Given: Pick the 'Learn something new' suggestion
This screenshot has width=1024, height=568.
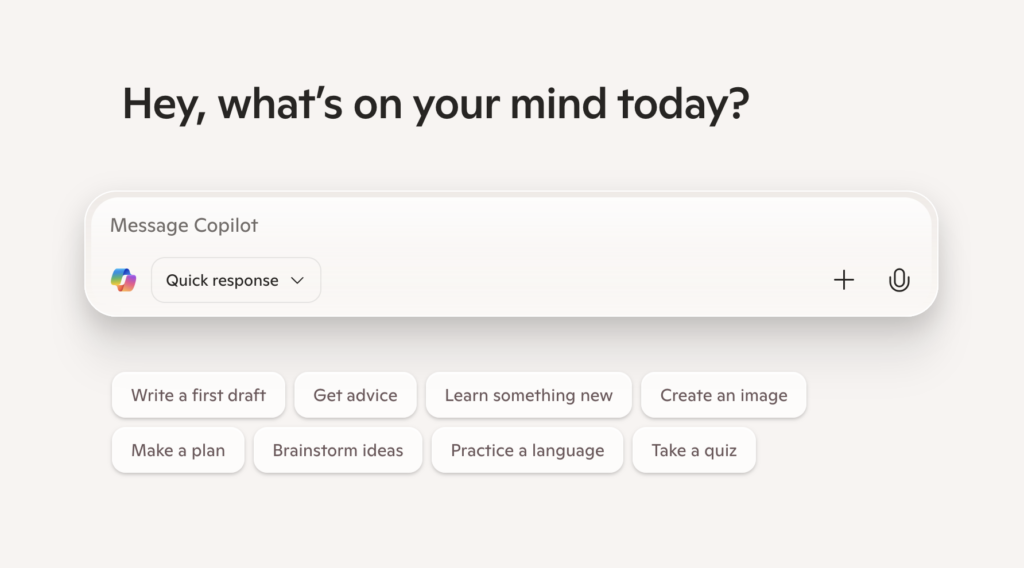Looking at the screenshot, I should click(528, 395).
